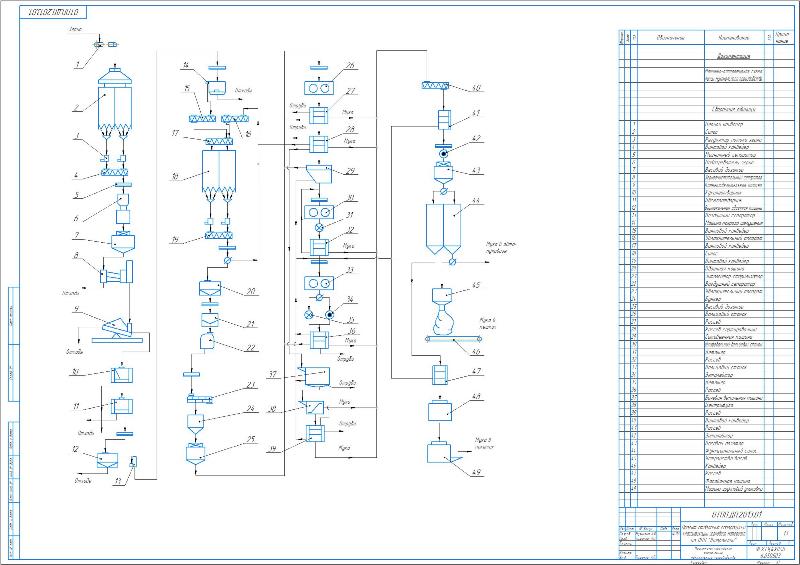
Task: Click the position number label "18"
Action: coord(175,177)
